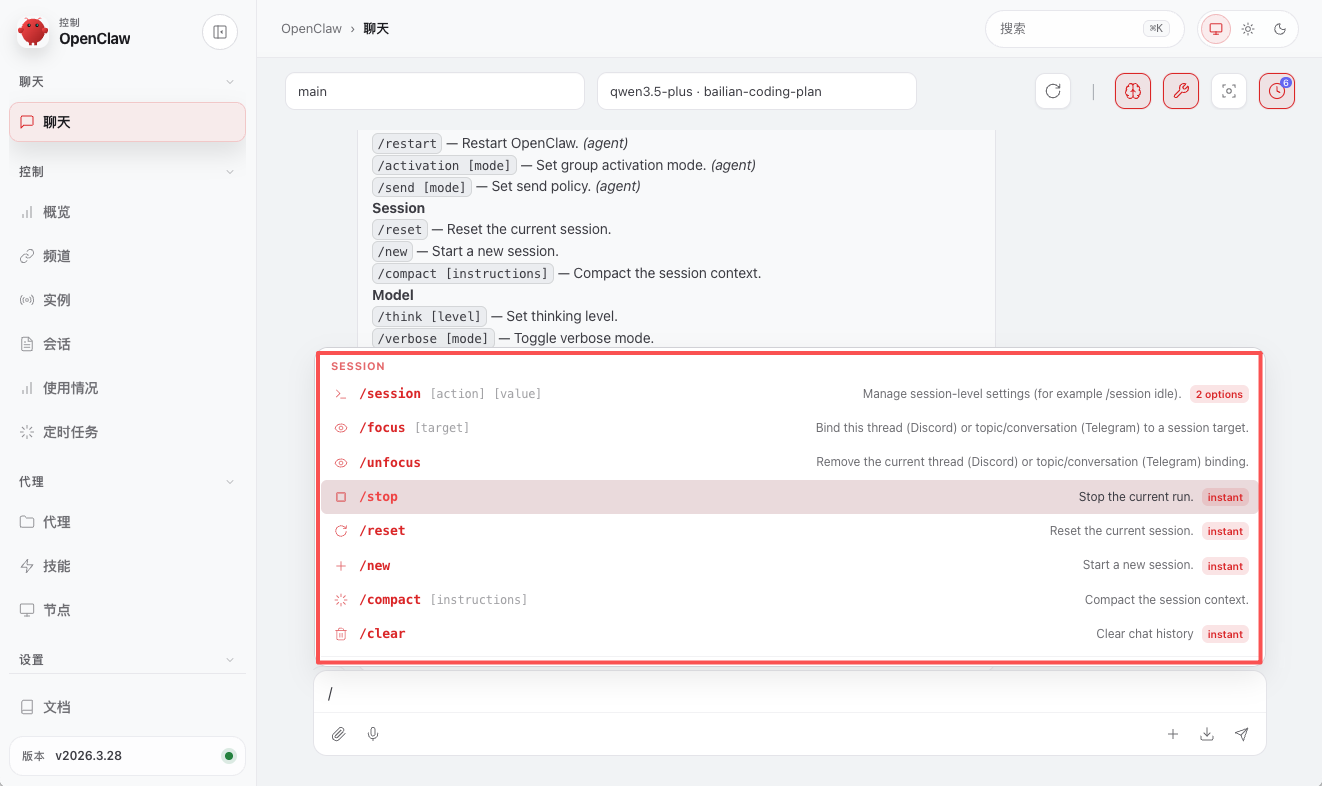1322x786 pixels.
Task: Switch to light theme sun icon
Action: [1248, 29]
